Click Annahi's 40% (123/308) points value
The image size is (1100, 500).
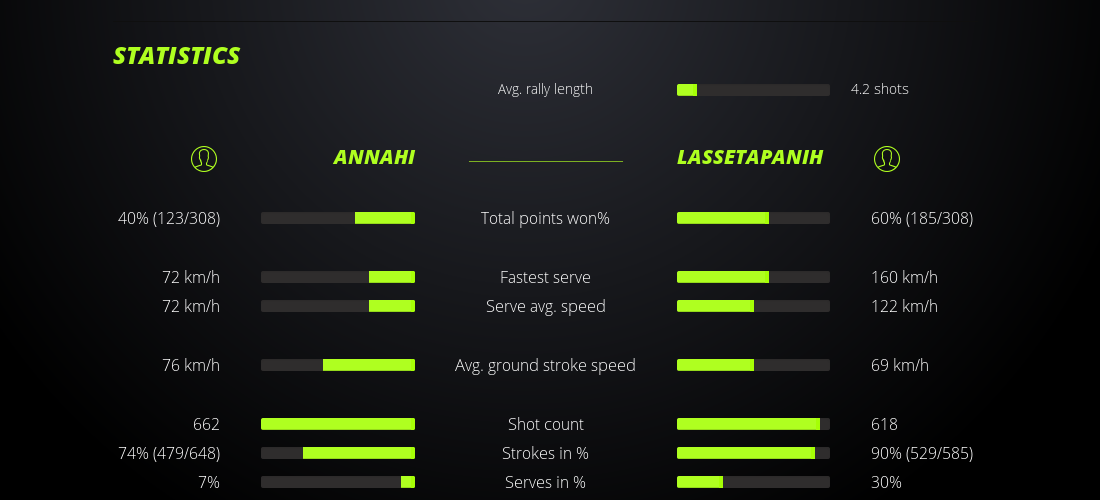pyautogui.click(x=169, y=218)
